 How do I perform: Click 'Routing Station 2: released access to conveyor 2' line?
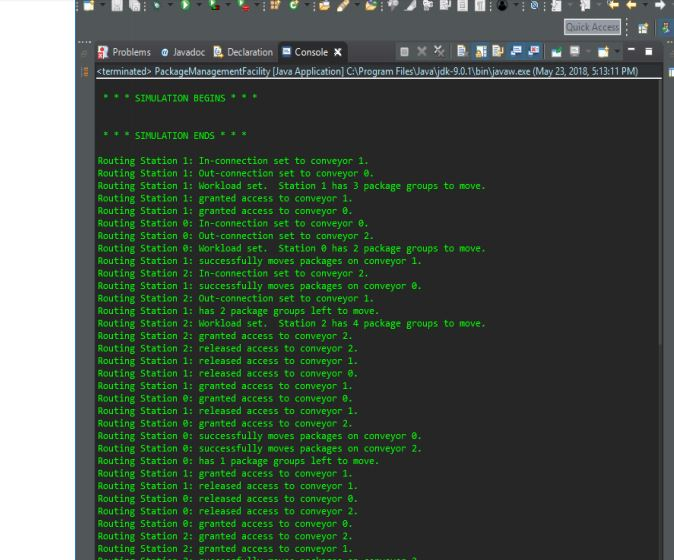point(227,348)
